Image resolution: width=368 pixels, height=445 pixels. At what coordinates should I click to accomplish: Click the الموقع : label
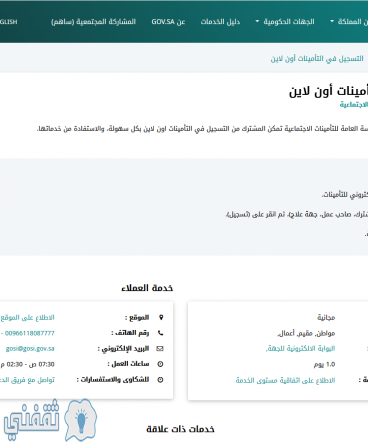(x=137, y=317)
